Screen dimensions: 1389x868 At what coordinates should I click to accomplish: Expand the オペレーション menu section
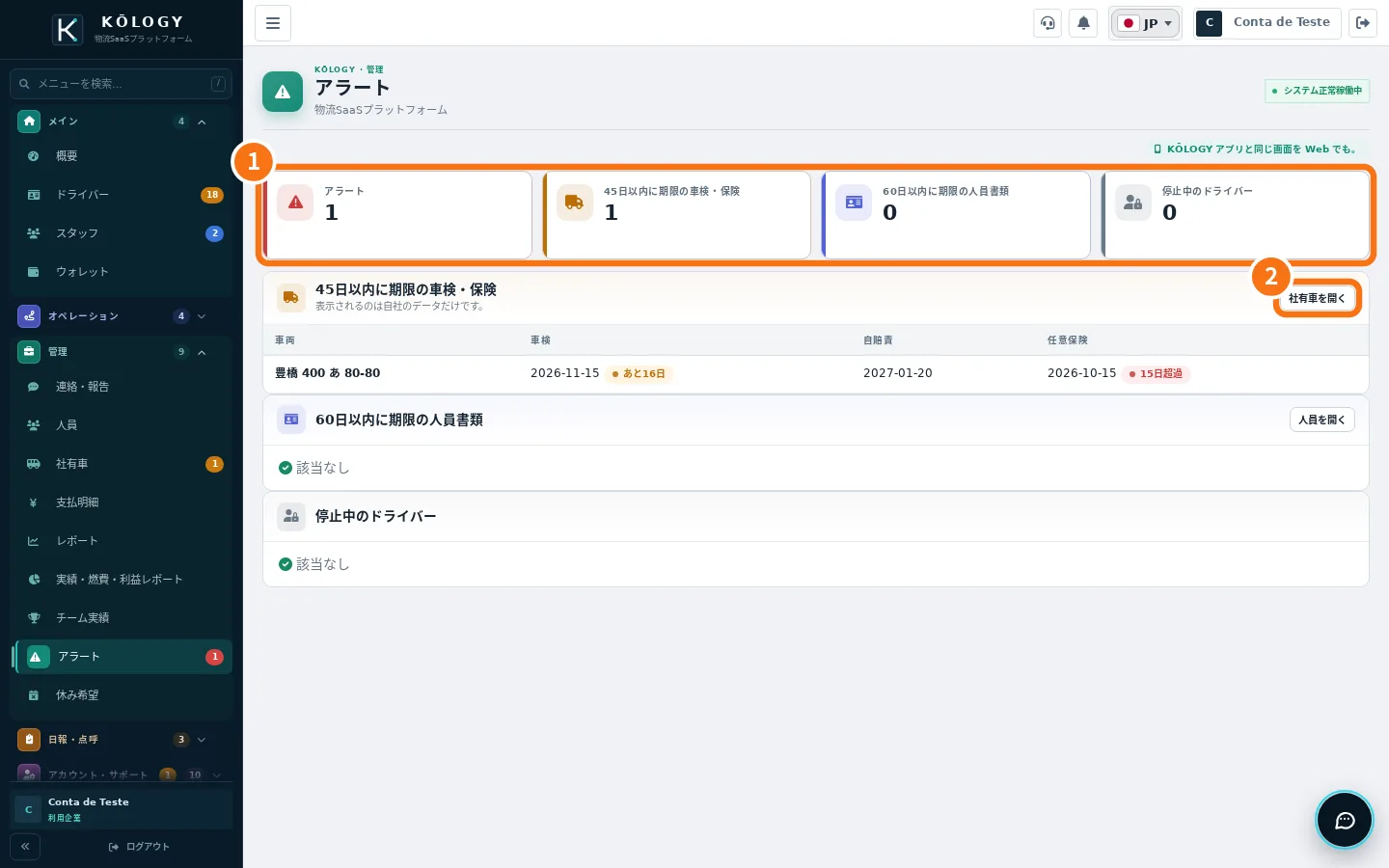point(122,316)
